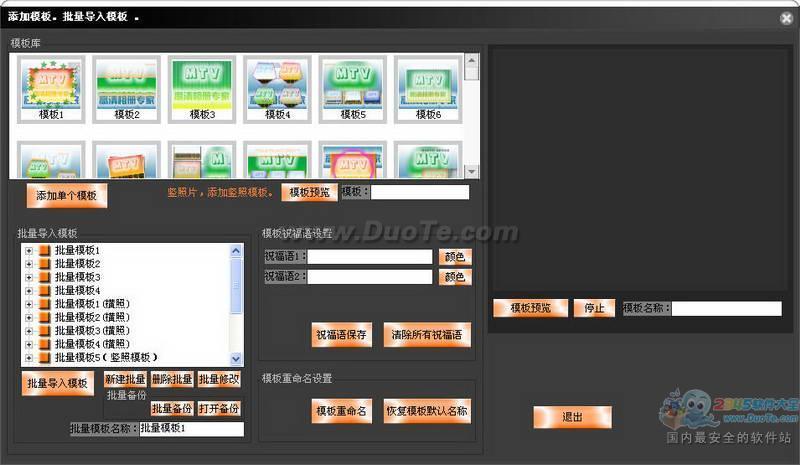Focus the 祝福语1 text field

pyautogui.click(x=369, y=257)
